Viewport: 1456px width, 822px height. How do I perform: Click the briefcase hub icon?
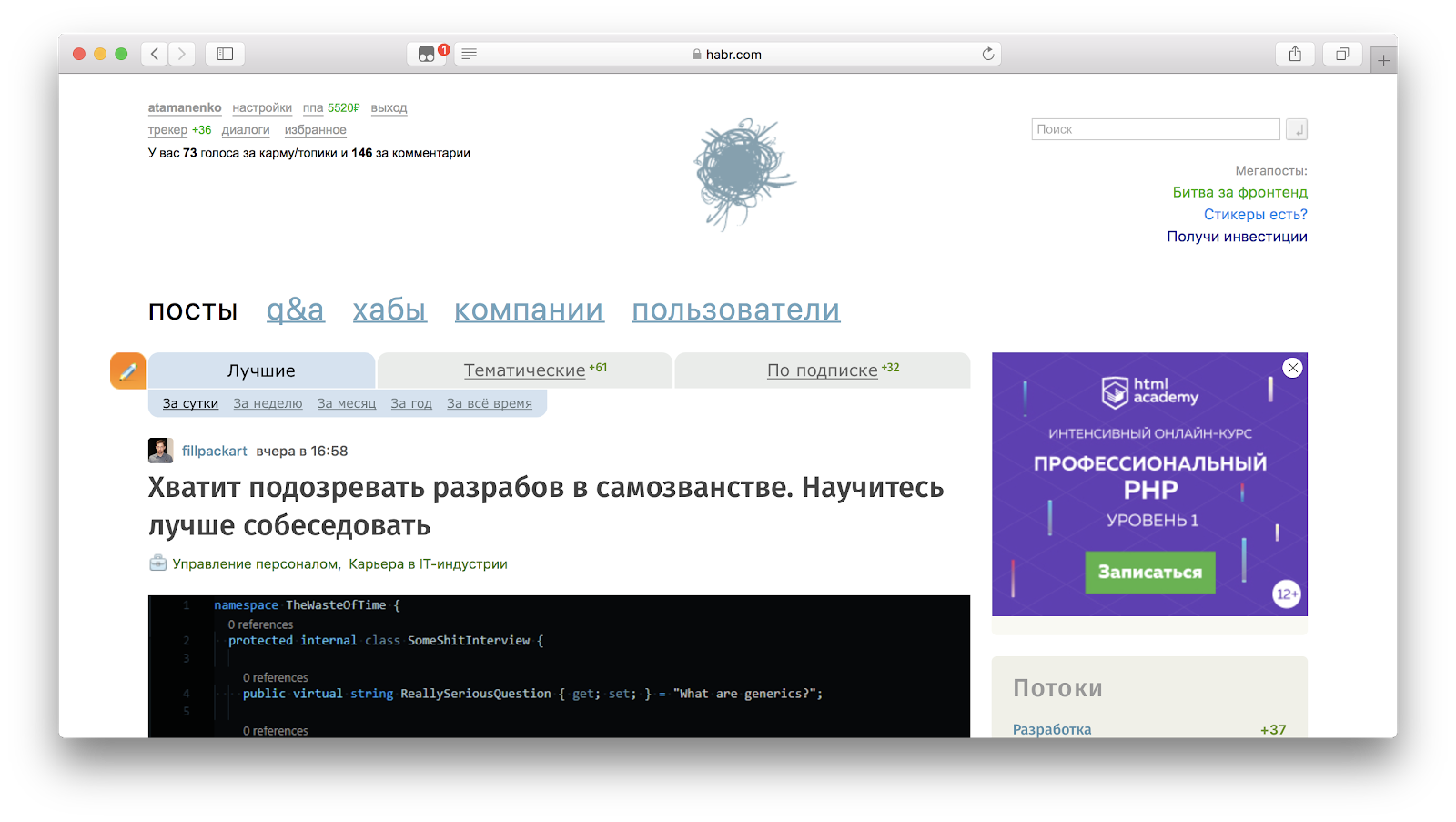pos(157,563)
